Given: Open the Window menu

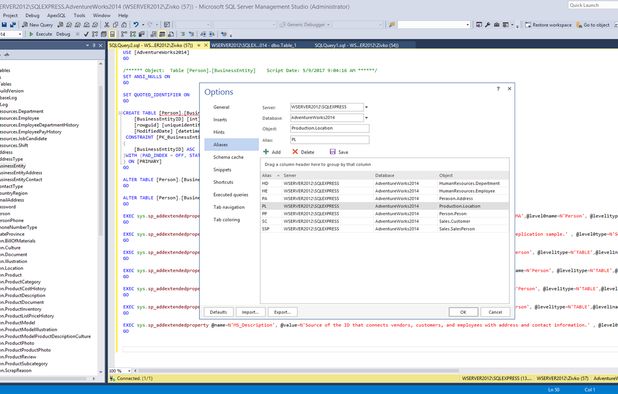Looking at the screenshot, I should (102, 15).
